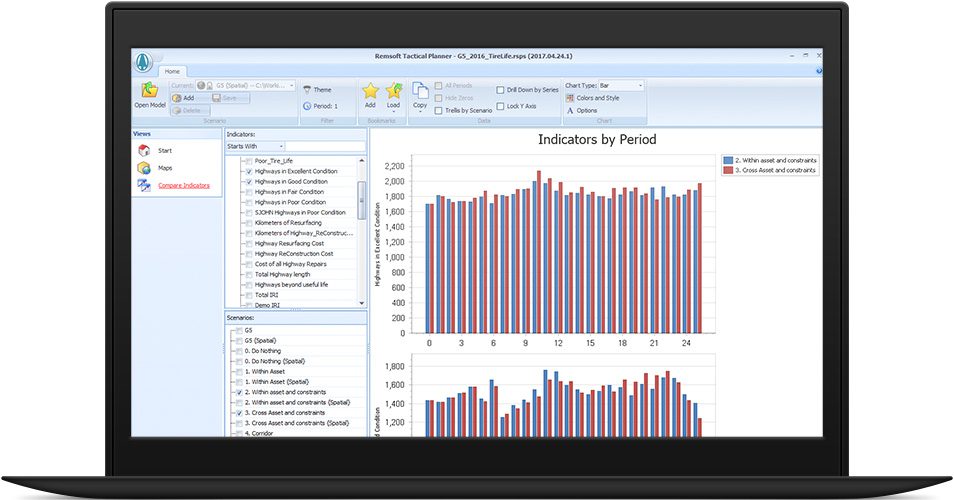Select the G5 scenario row
The height and width of the screenshot is (500, 954).
(248, 331)
